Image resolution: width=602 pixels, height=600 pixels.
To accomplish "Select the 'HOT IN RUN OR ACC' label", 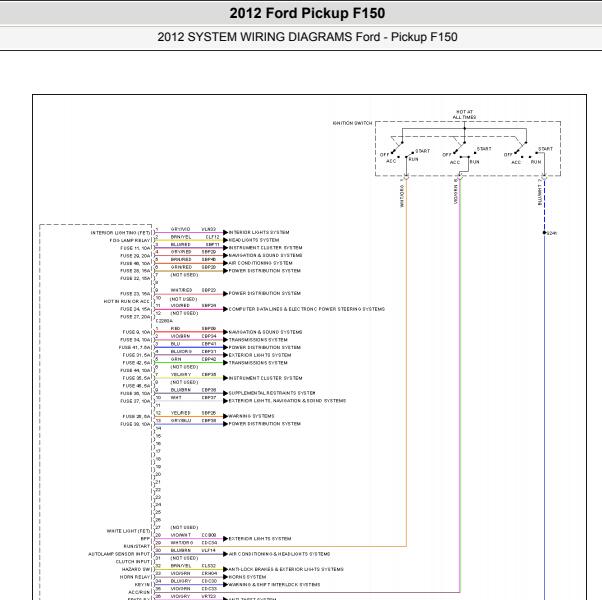I will pos(127,301).
